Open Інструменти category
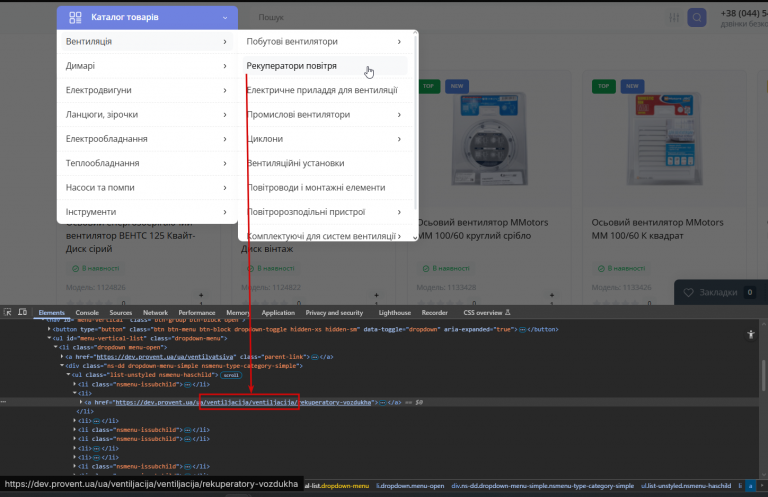Viewport: 768px width, 497px height. point(147,212)
